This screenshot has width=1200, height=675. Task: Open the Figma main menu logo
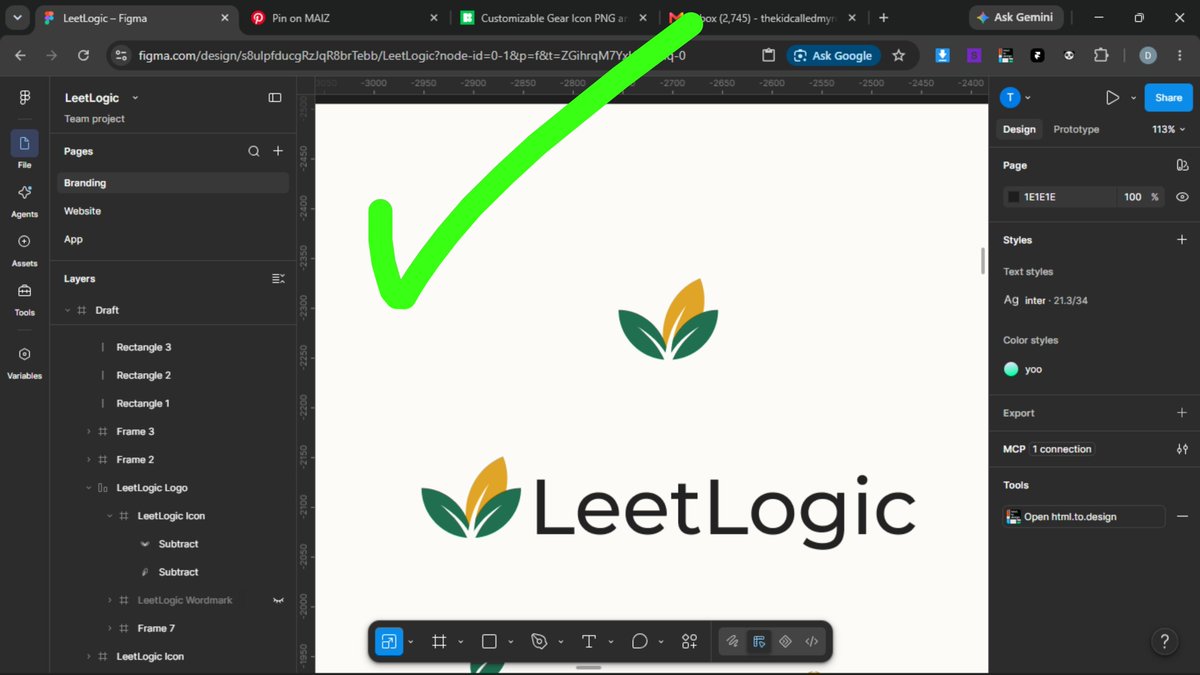[25, 97]
